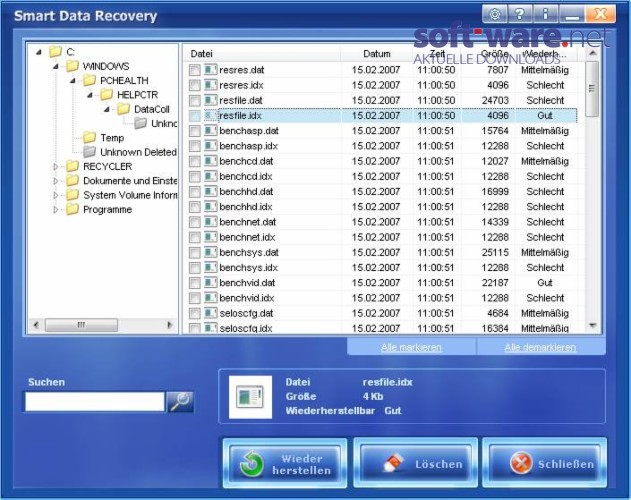This screenshot has width=631, height=500.
Task: Click the HELPCTR folder icon
Action: [x=106, y=95]
